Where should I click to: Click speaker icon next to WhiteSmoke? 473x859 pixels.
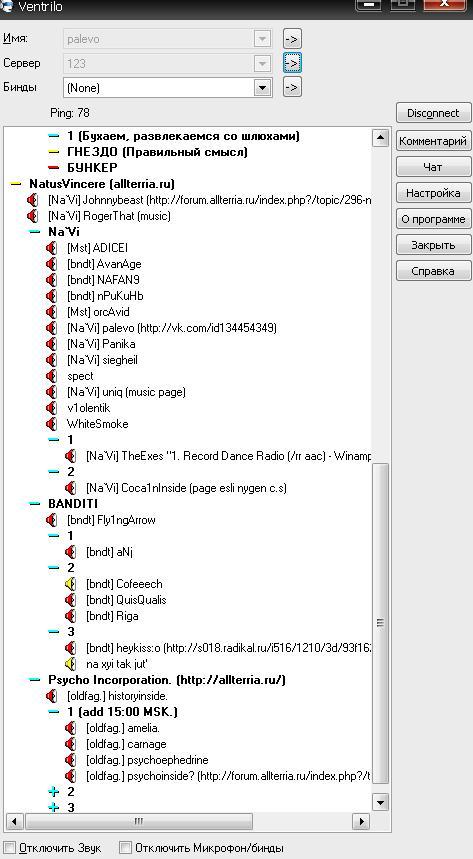pos(52,424)
